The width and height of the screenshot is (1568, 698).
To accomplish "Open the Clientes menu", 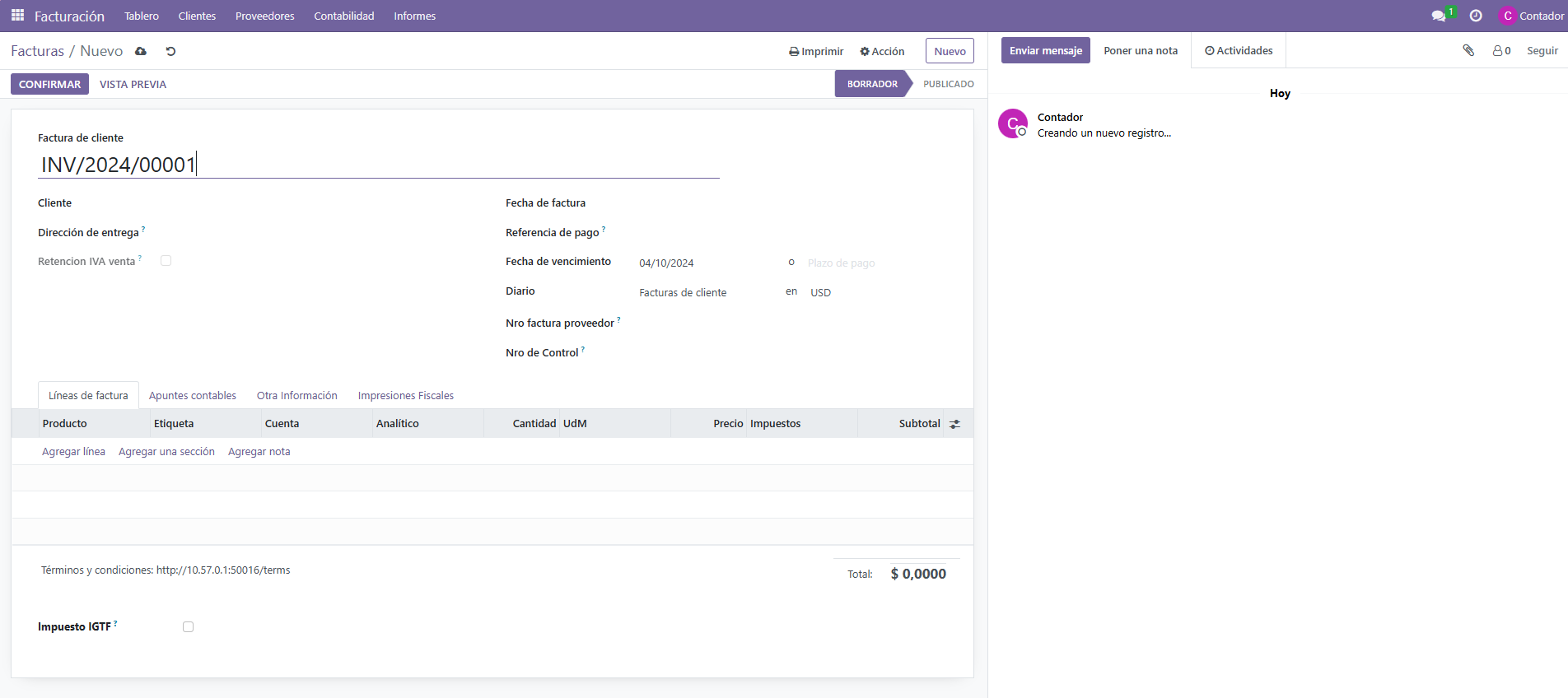I will pos(197,16).
